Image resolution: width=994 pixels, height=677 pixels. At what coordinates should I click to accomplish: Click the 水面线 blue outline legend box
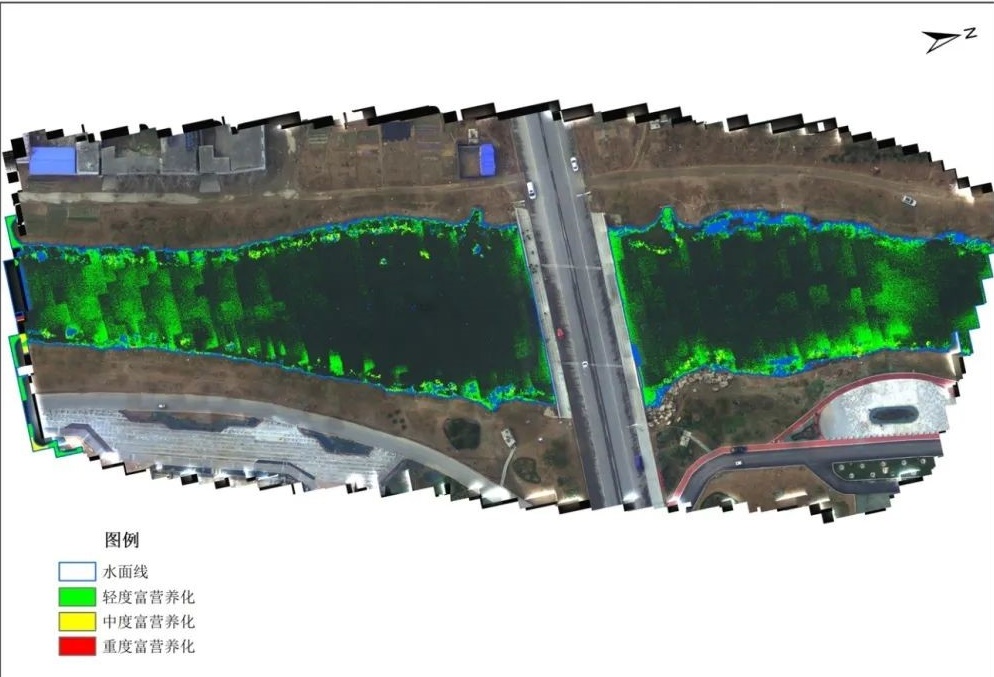pyautogui.click(x=77, y=572)
